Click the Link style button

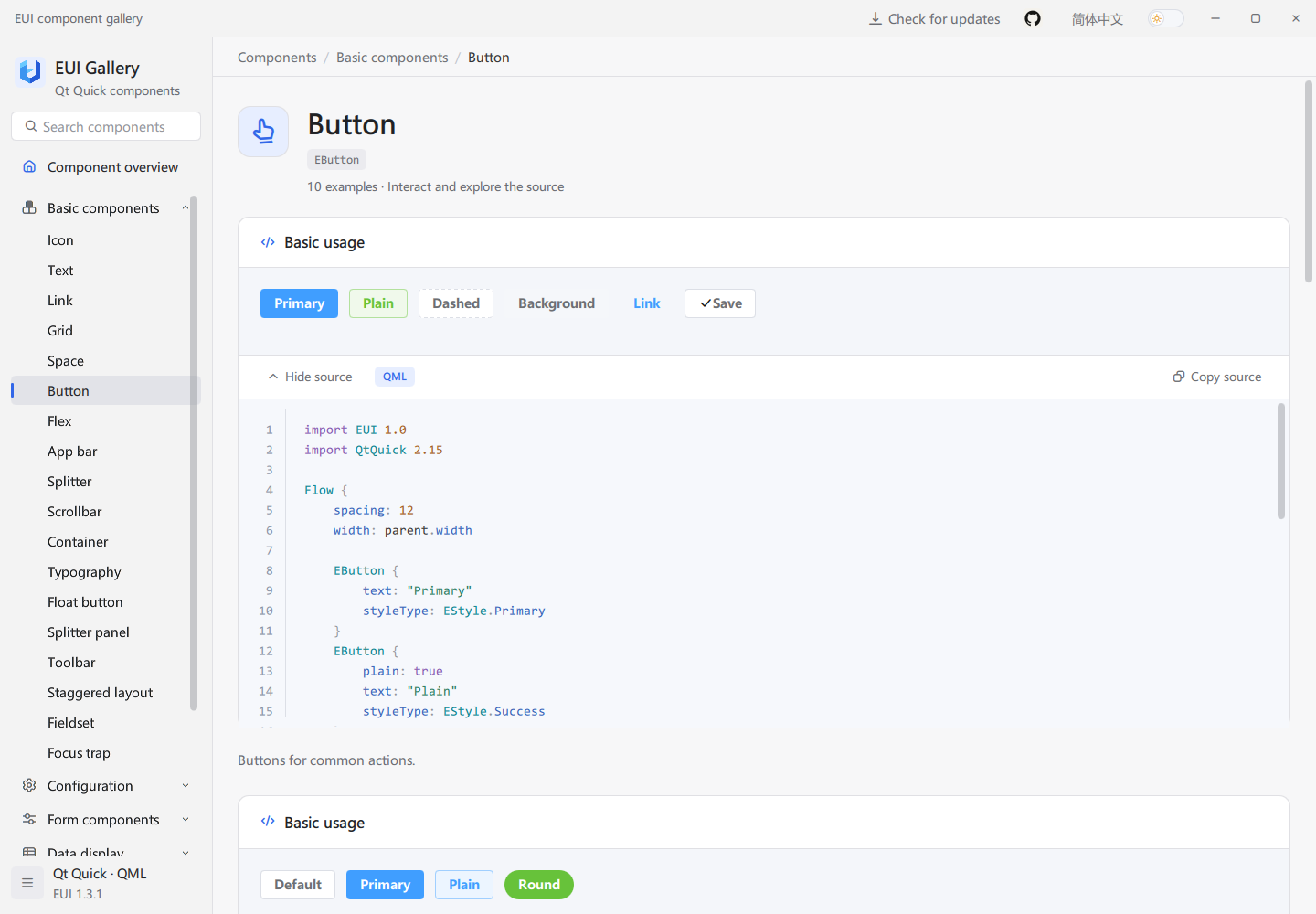pos(647,303)
